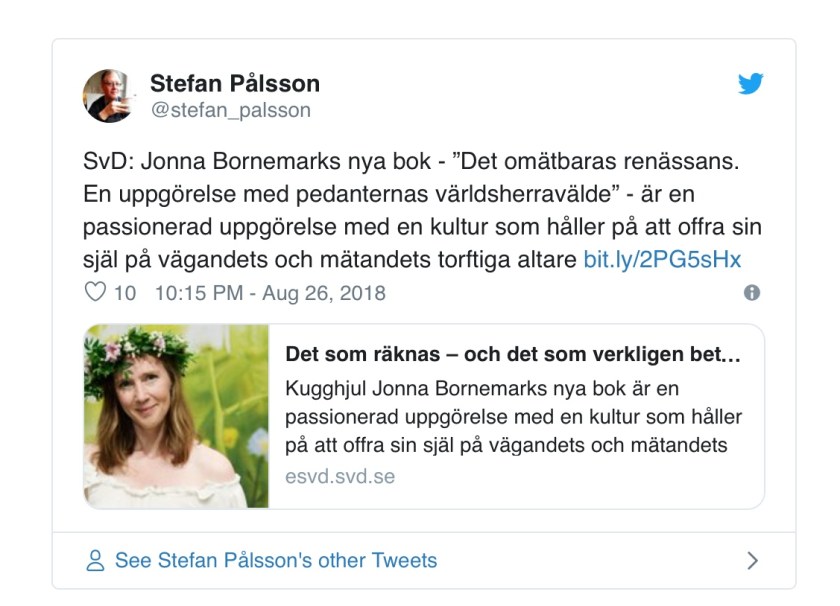Like the tweet with the heart icon
This screenshot has height=606, width=840.
(x=95, y=293)
